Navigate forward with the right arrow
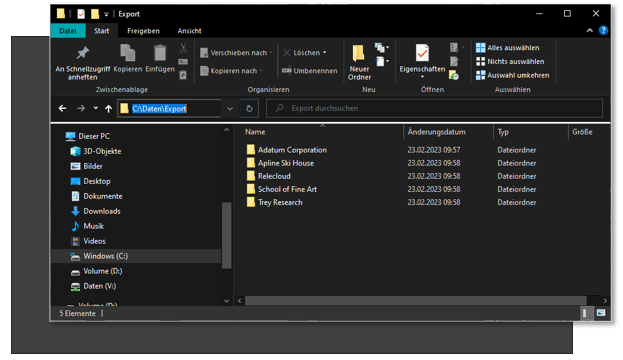Image resolution: width=623 pixels, height=360 pixels. [x=81, y=108]
